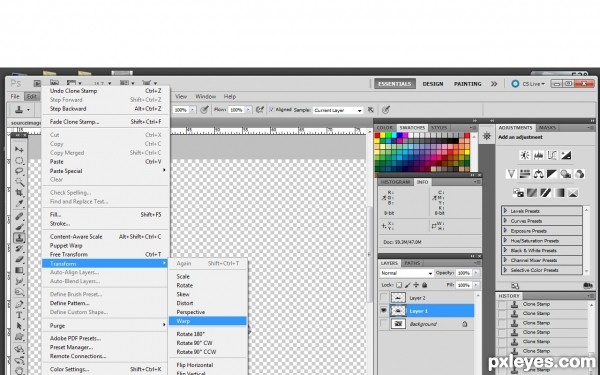Screen dimensions: 600x375
Task: Toggle lock image pixels
Action: point(408,285)
